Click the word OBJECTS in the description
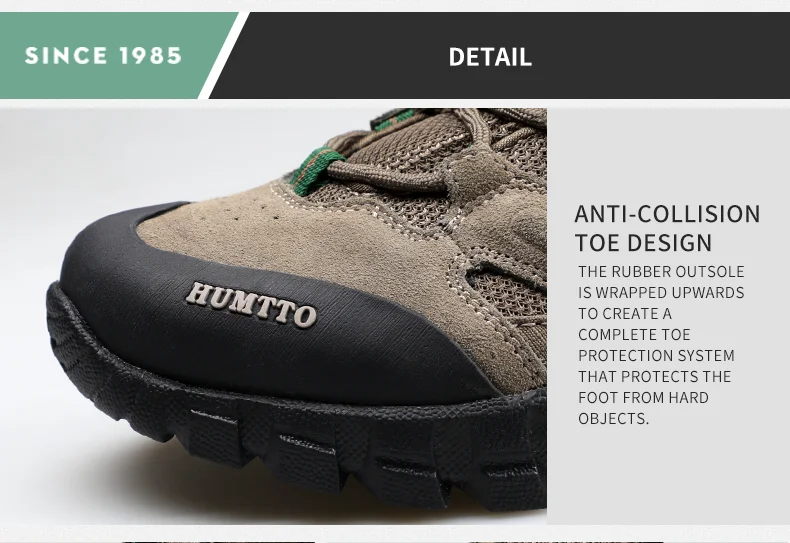 (x=614, y=419)
